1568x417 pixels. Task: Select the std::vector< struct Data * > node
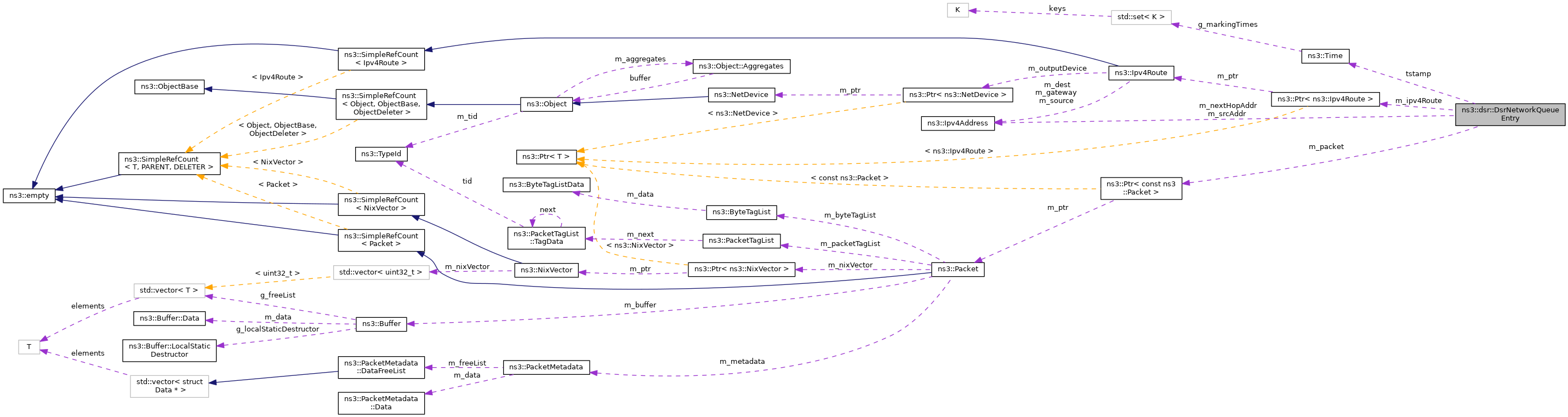point(169,386)
